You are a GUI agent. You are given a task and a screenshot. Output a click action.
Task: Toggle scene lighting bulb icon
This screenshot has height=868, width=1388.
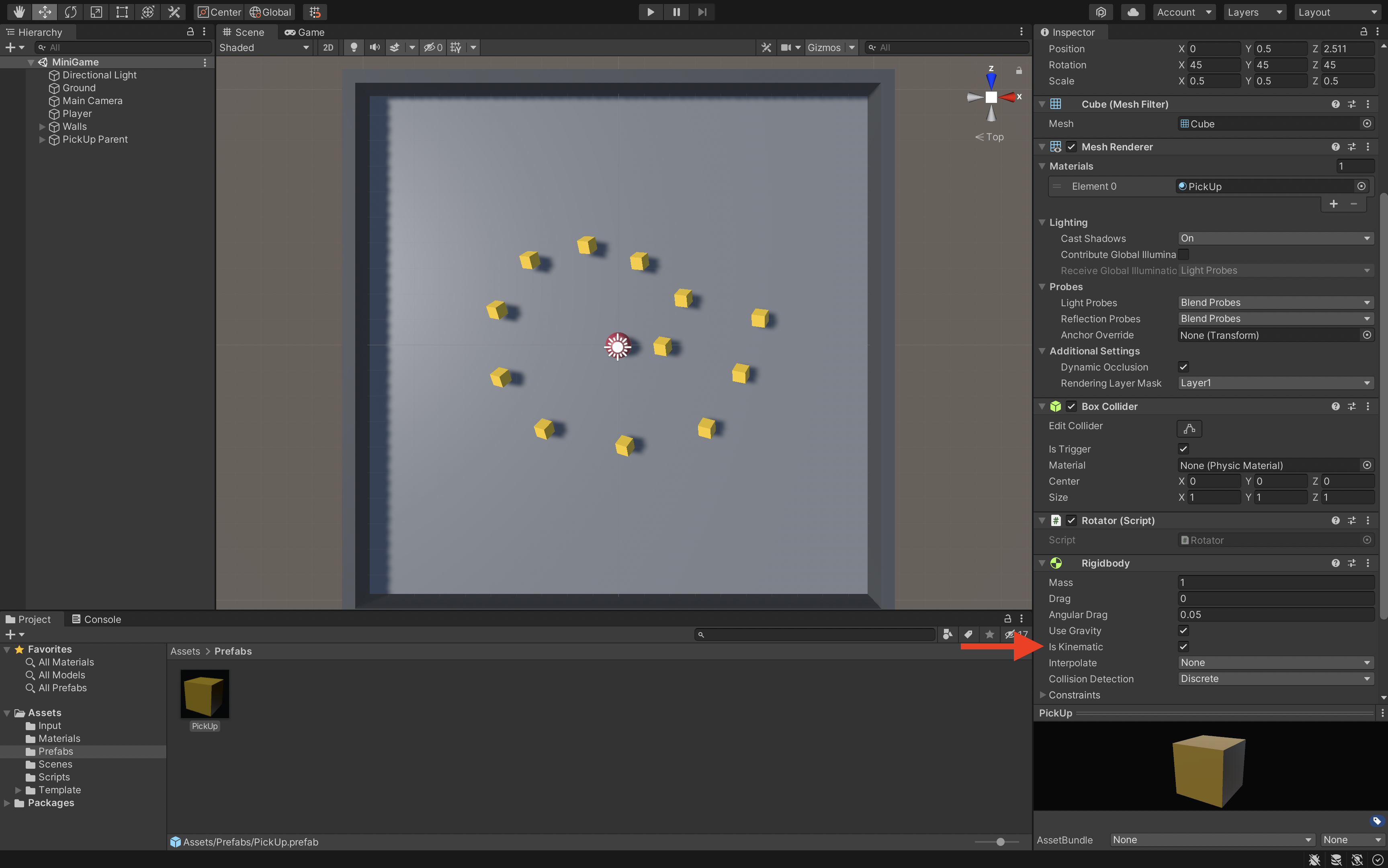(x=354, y=48)
